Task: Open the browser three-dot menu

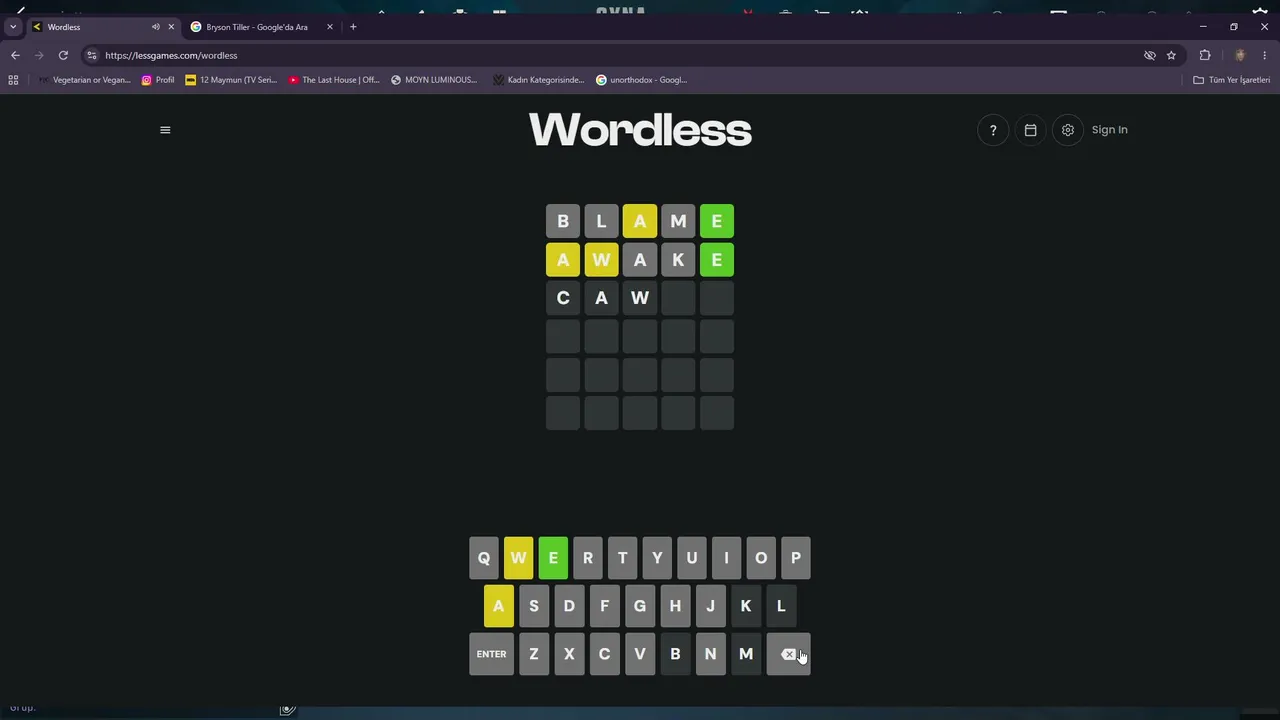Action: coord(1265,55)
